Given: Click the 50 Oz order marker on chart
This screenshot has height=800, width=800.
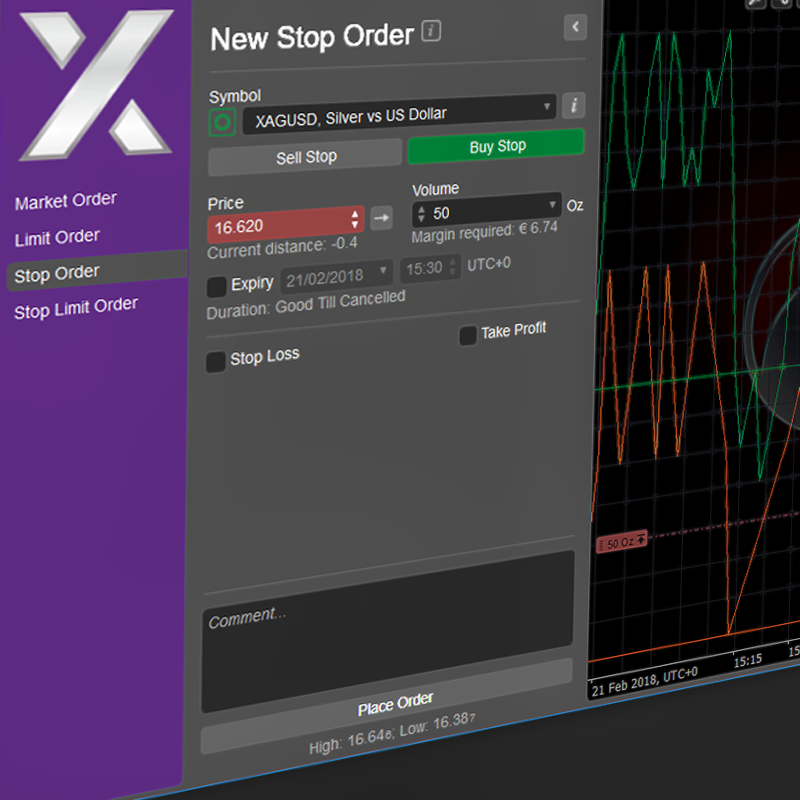Looking at the screenshot, I should (x=622, y=542).
